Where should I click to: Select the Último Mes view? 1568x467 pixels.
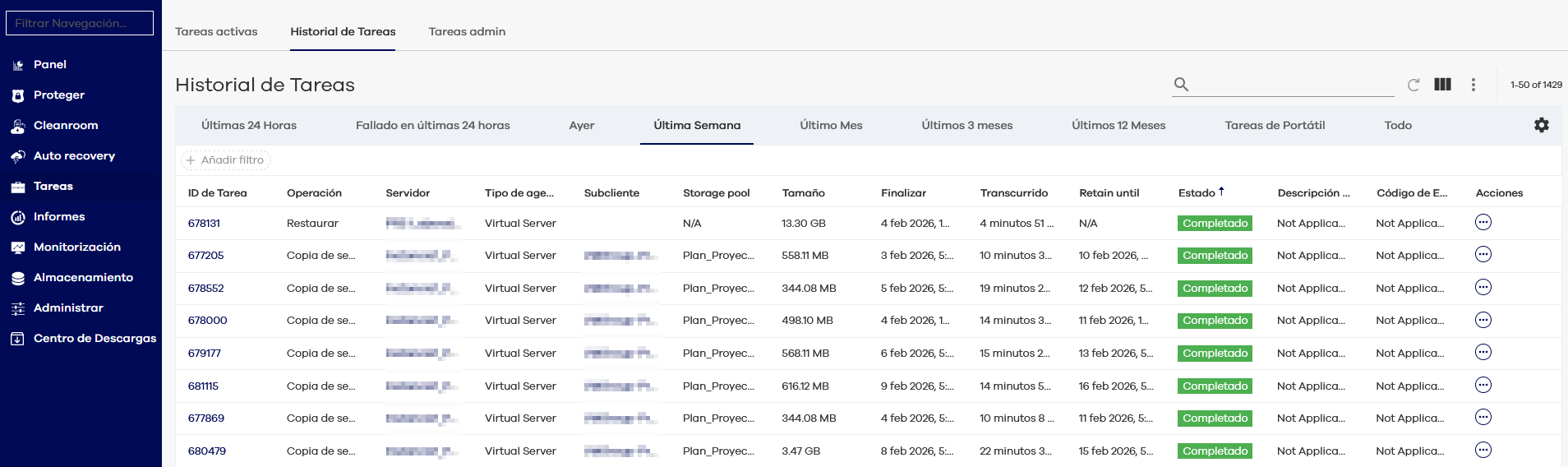[x=831, y=125]
